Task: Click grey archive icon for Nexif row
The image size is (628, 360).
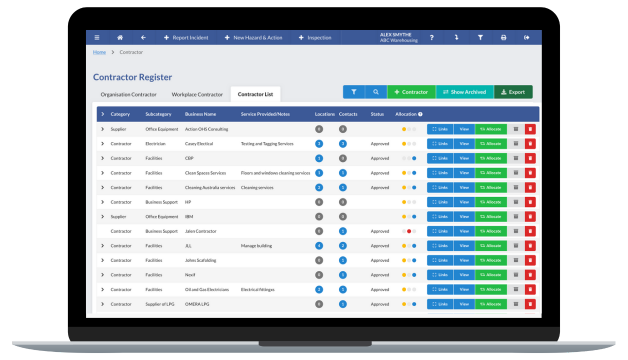Action: 516,275
